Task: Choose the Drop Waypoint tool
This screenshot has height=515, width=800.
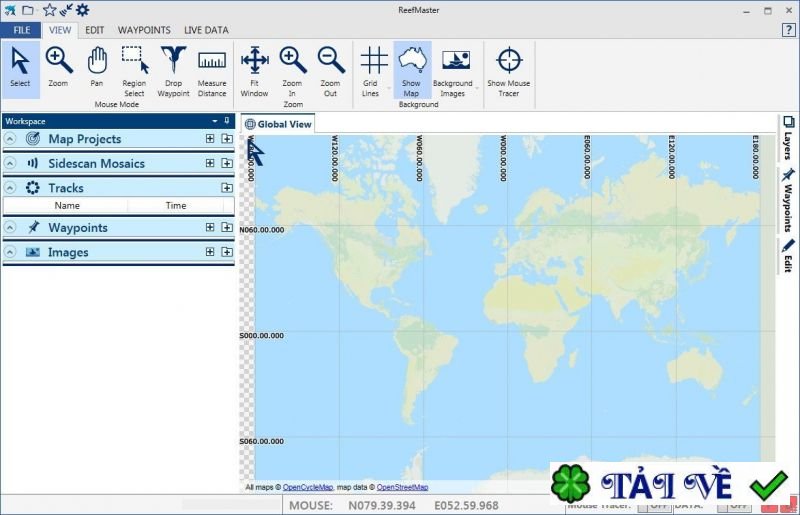Action: tap(173, 70)
